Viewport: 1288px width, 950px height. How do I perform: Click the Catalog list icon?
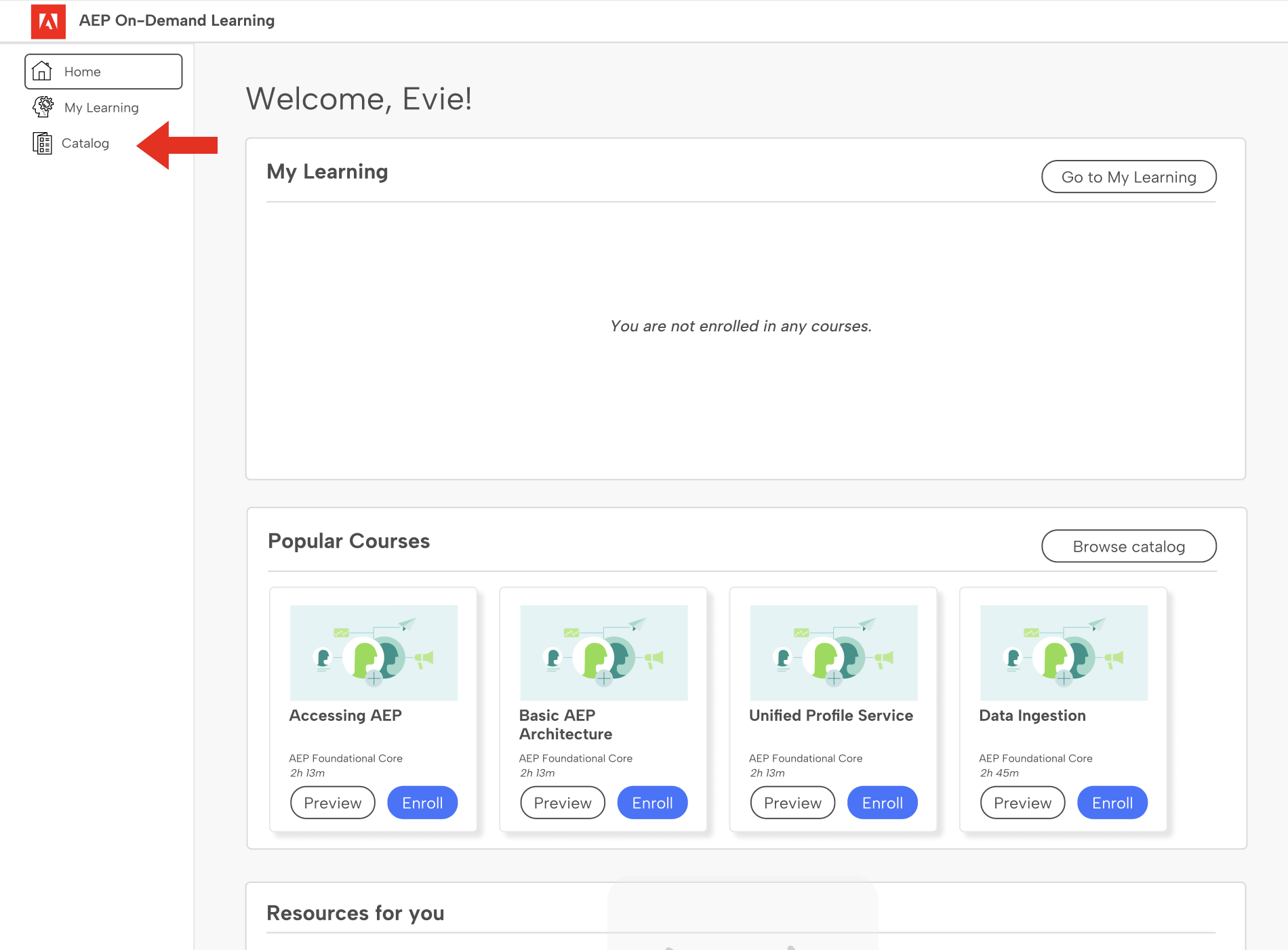pos(42,143)
